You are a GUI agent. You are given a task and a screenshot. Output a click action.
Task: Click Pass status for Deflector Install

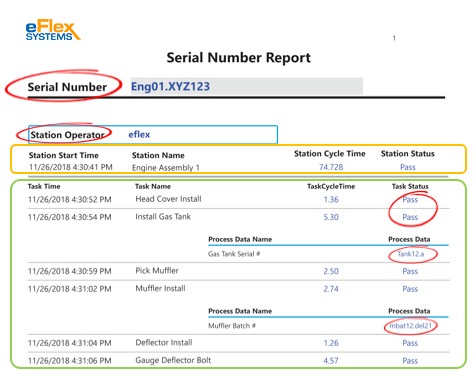pyautogui.click(x=410, y=343)
